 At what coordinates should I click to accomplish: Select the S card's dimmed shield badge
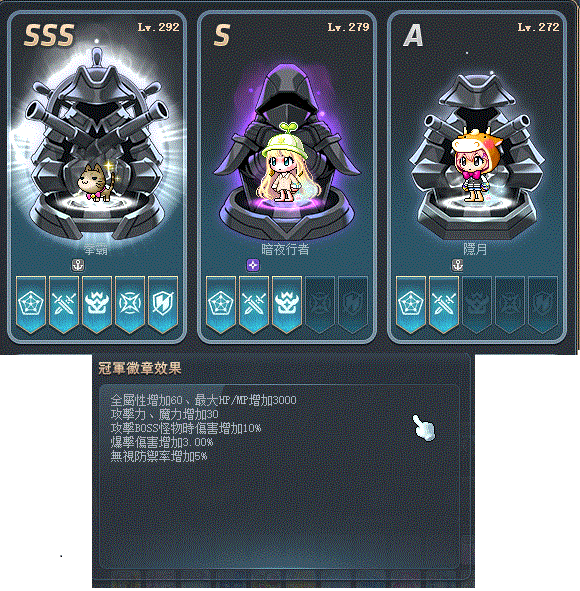[x=353, y=305]
